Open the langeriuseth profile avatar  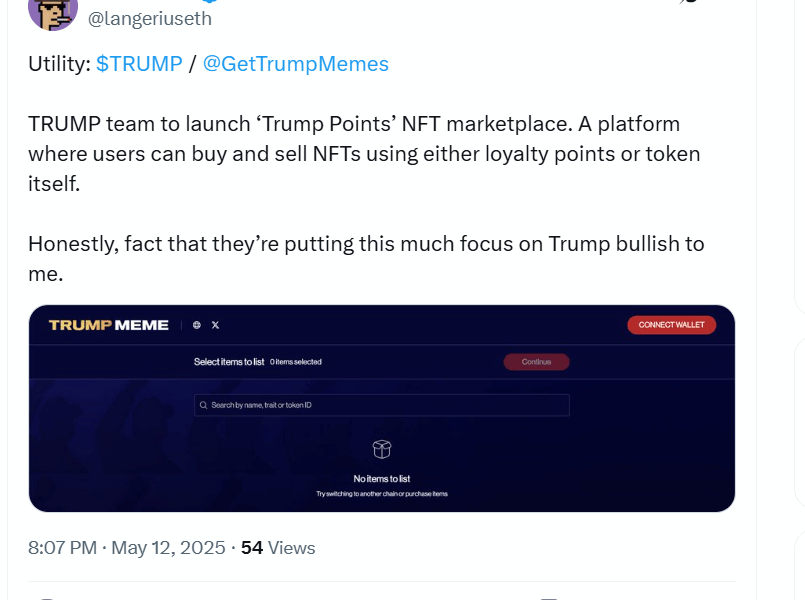tap(53, 13)
